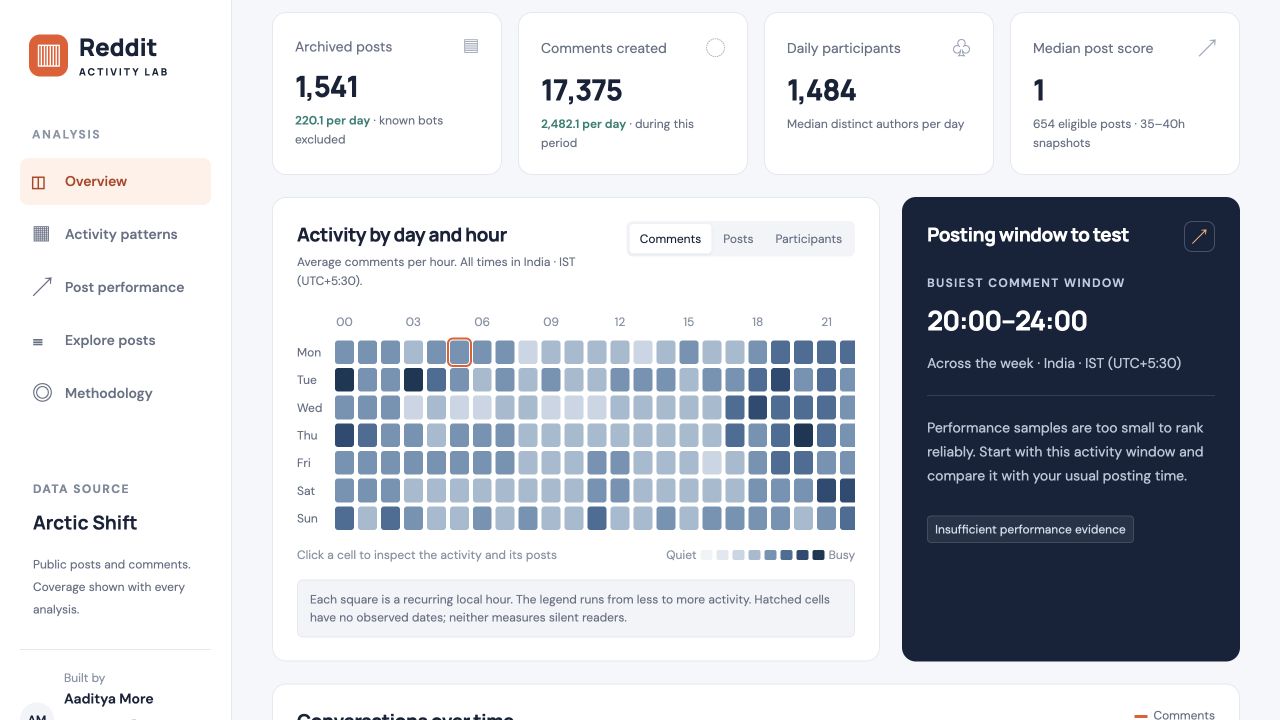Image resolution: width=1280 pixels, height=720 pixels.
Task: Click the Daily participants club icon
Action: [x=961, y=48]
